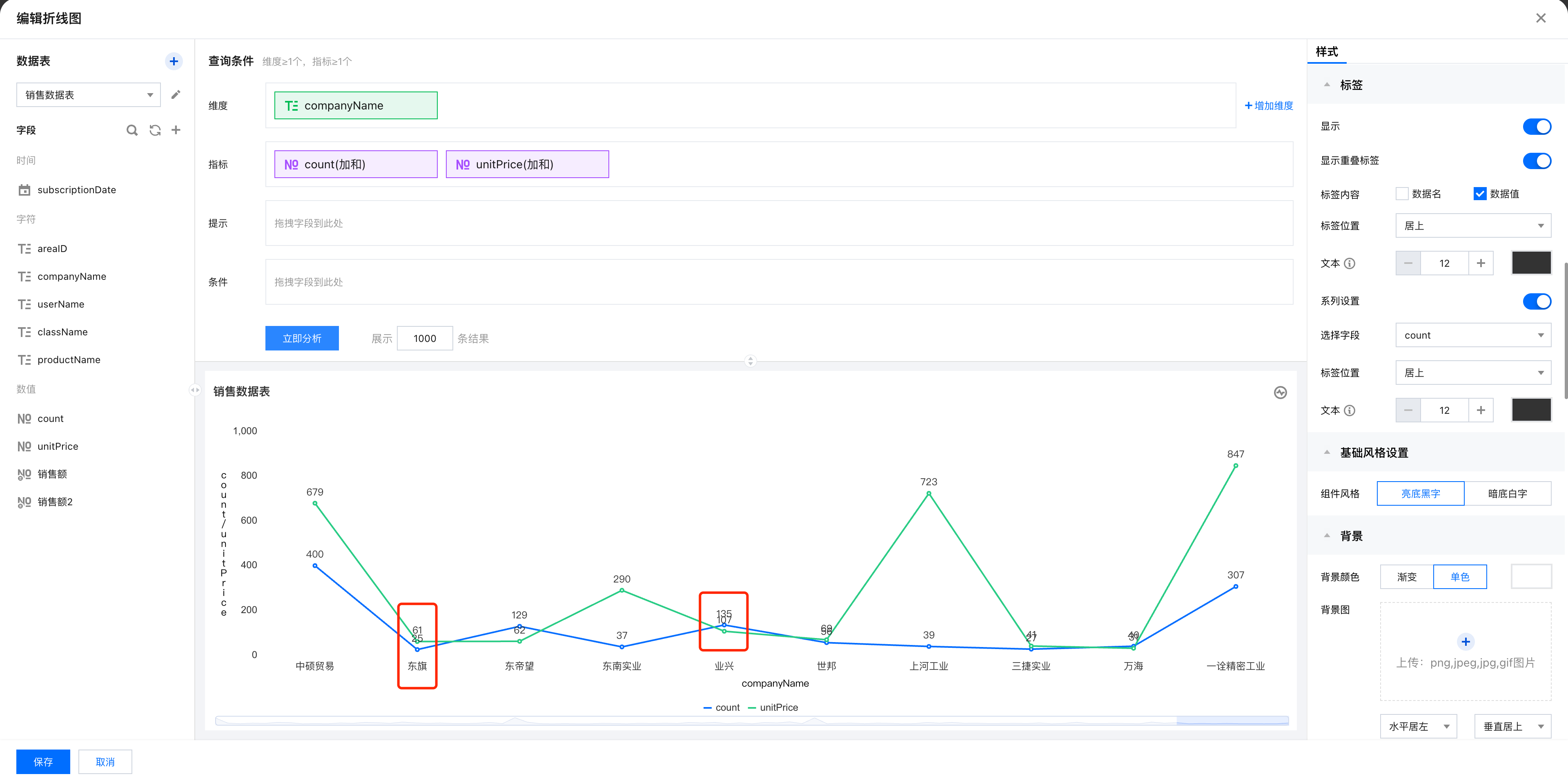This screenshot has height=781, width=1568.
Task: Click the 1000 result count input field
Action: click(424, 339)
